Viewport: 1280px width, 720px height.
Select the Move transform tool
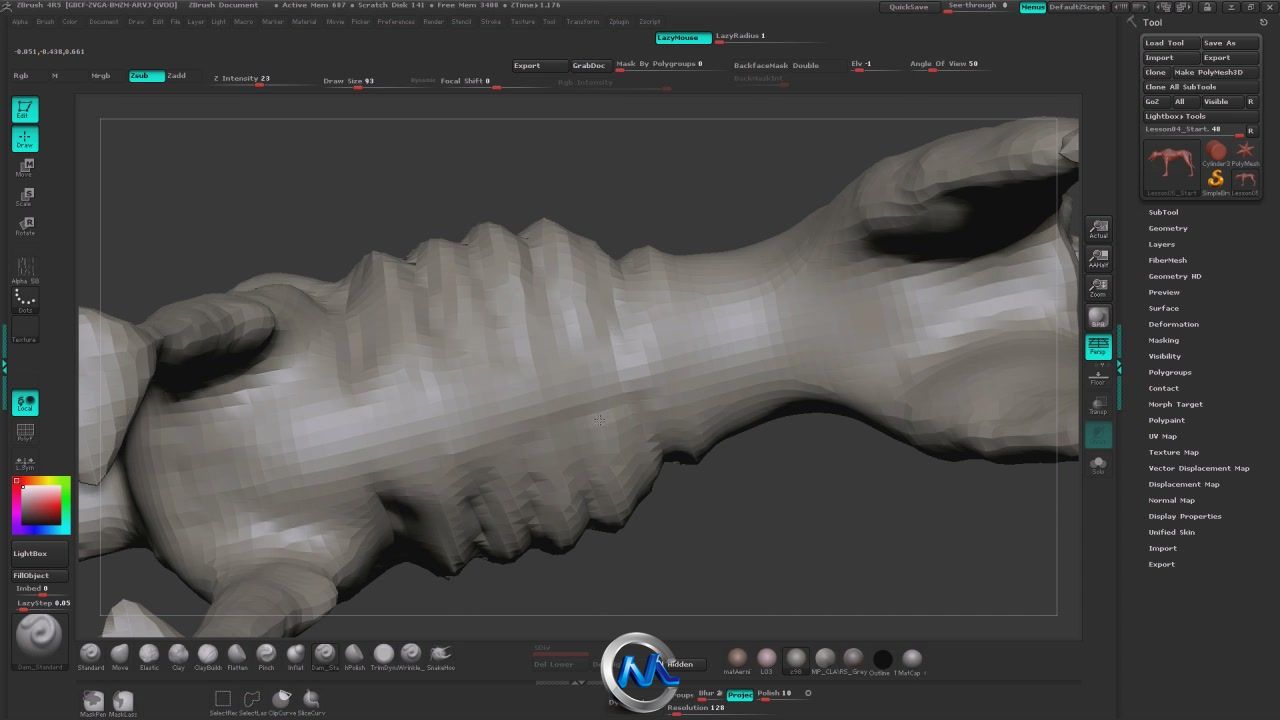(x=25, y=168)
